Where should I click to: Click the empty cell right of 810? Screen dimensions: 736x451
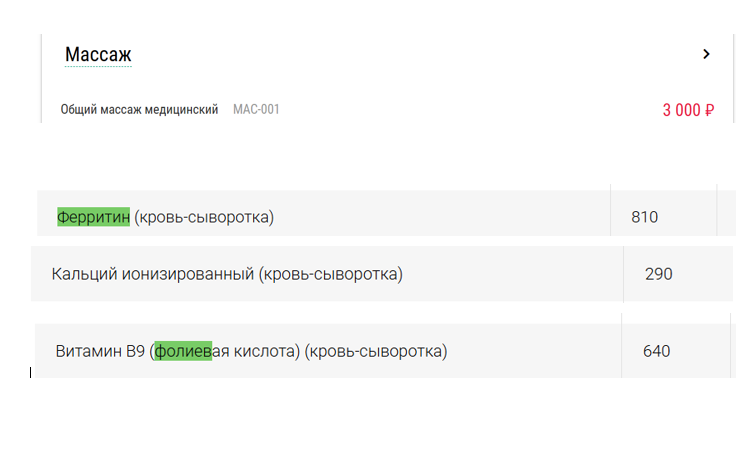tap(727, 214)
